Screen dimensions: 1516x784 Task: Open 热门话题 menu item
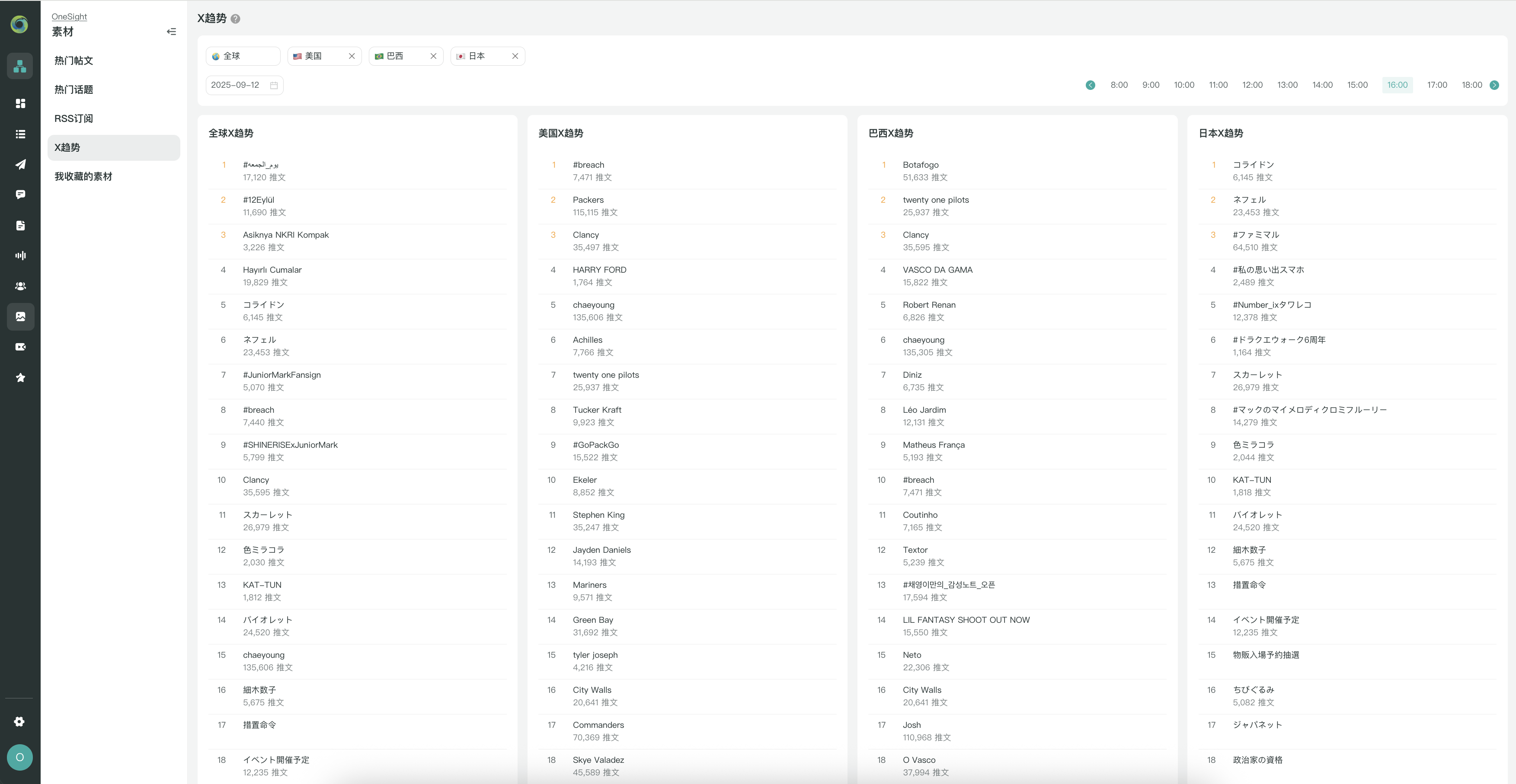pos(114,89)
